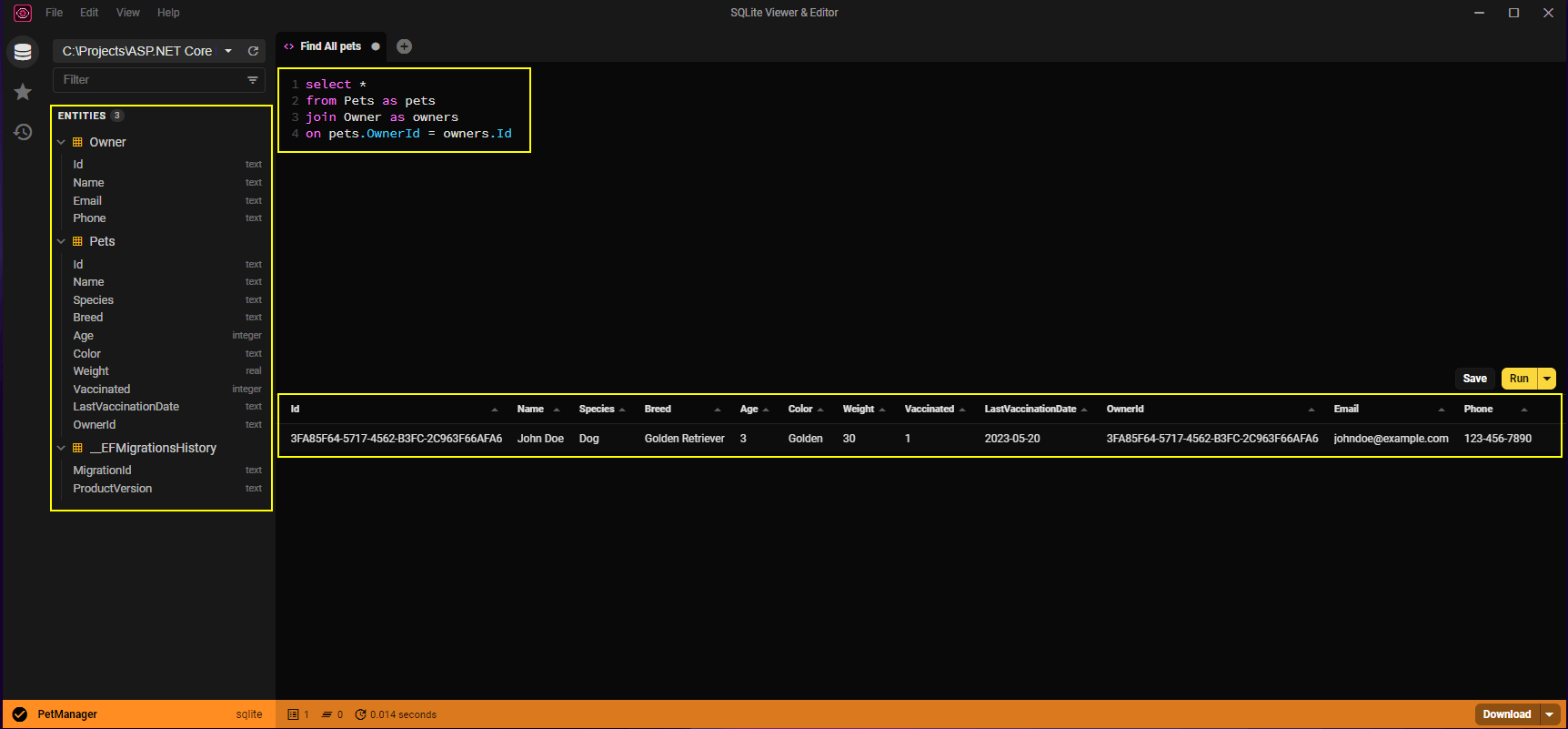
Task: Sort results by Age column arrow
Action: click(766, 410)
